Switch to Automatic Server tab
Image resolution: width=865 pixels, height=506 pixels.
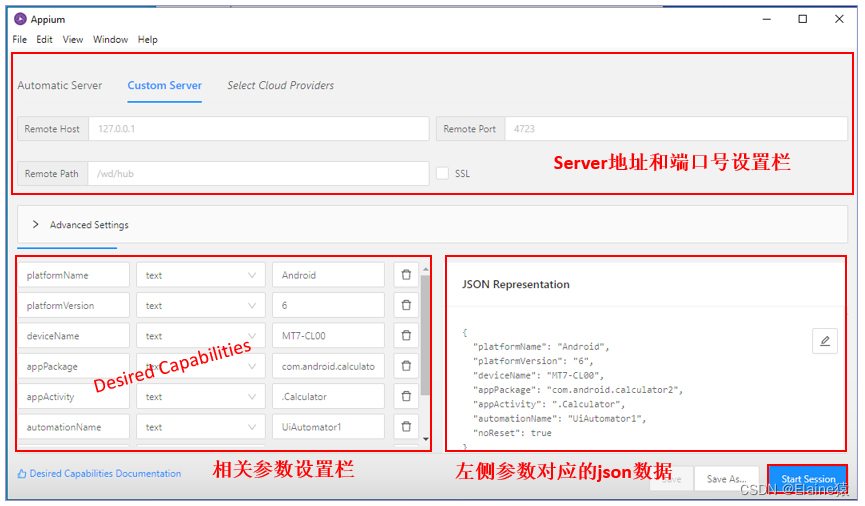tap(60, 86)
